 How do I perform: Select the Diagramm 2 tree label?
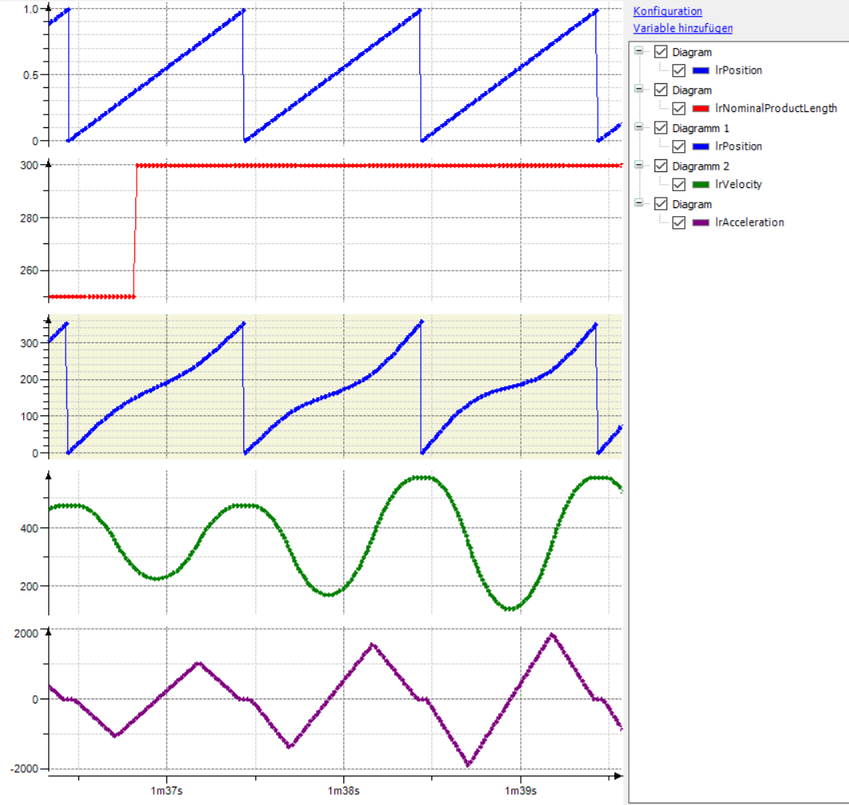tap(701, 166)
